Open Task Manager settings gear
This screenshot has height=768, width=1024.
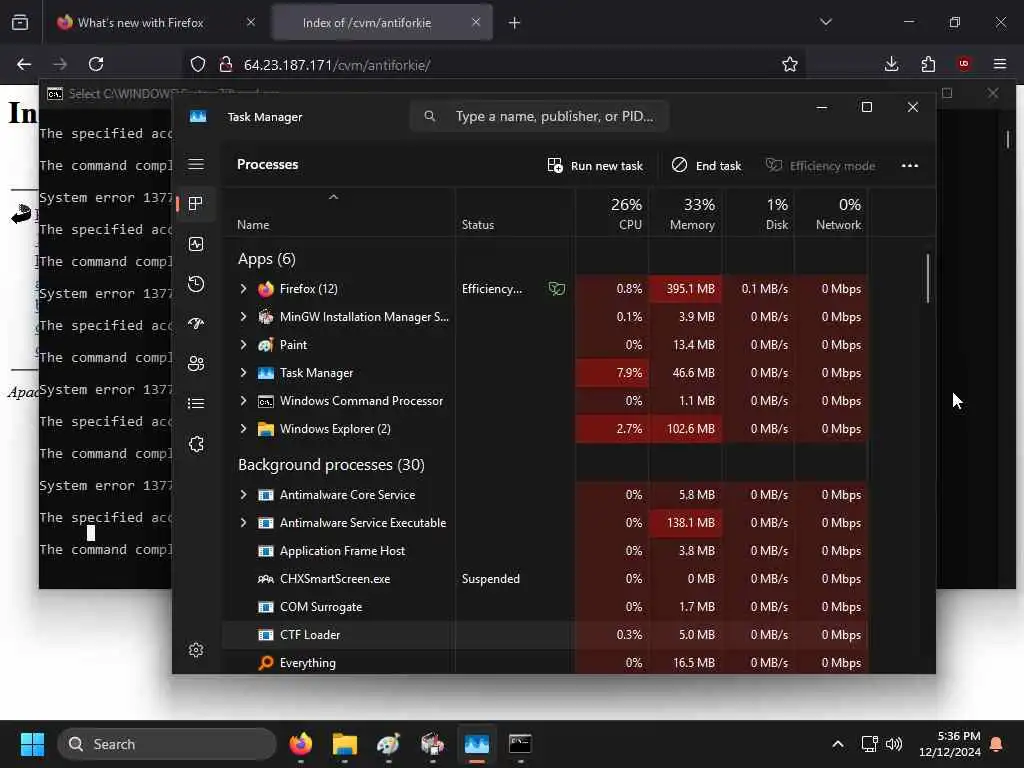pos(196,650)
